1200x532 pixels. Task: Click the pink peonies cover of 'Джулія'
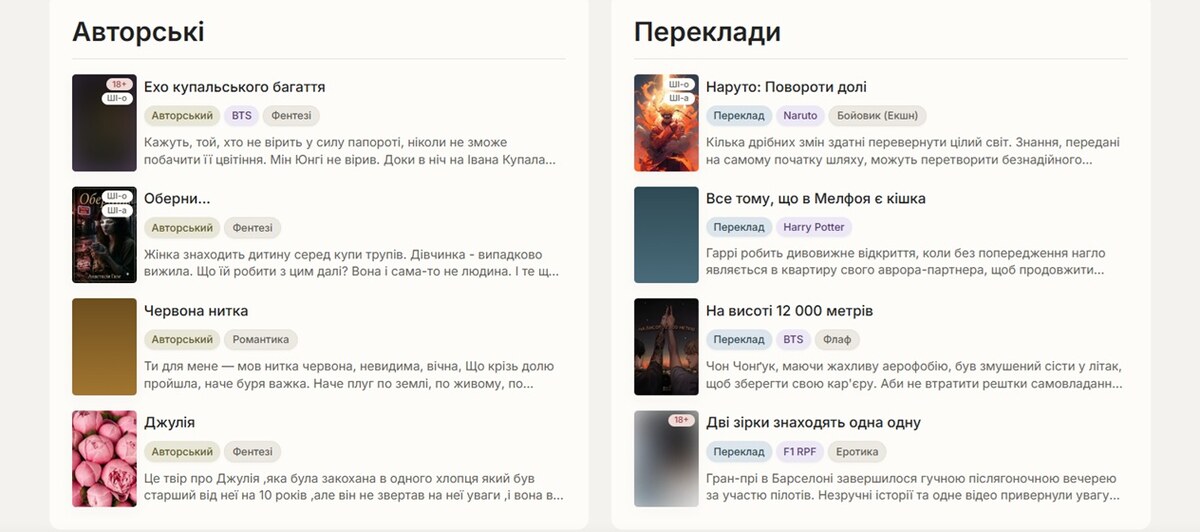point(104,459)
